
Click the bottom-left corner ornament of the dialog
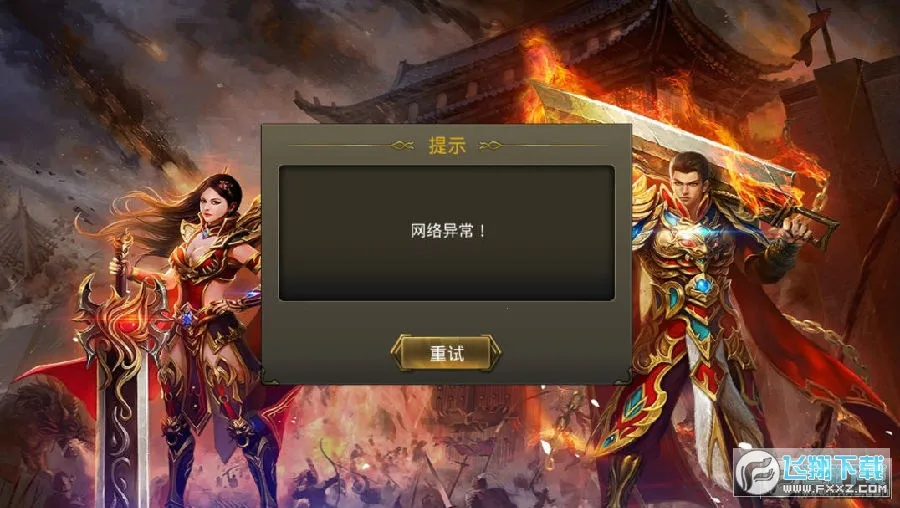click(269, 378)
